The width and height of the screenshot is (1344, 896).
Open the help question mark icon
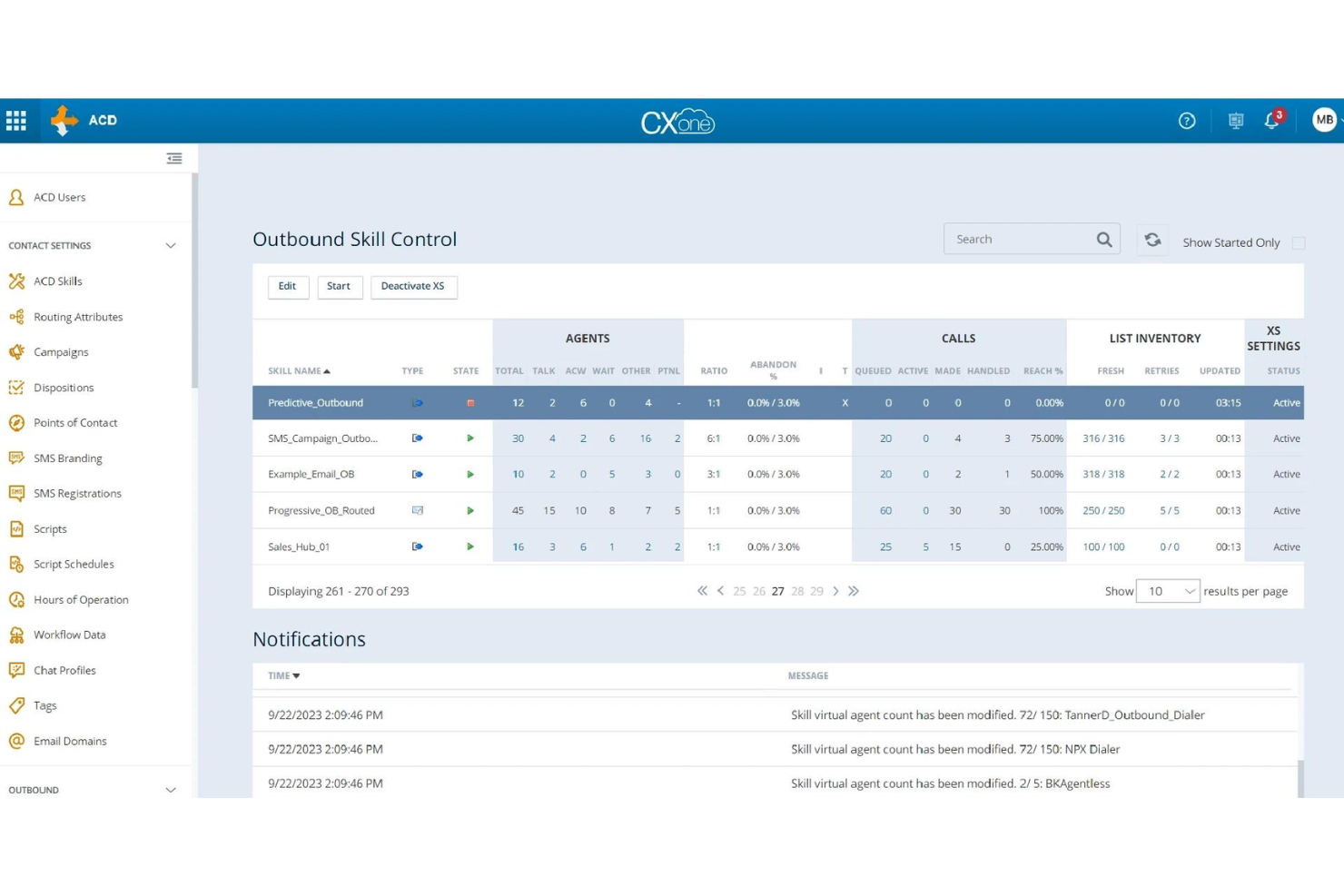click(x=1187, y=121)
